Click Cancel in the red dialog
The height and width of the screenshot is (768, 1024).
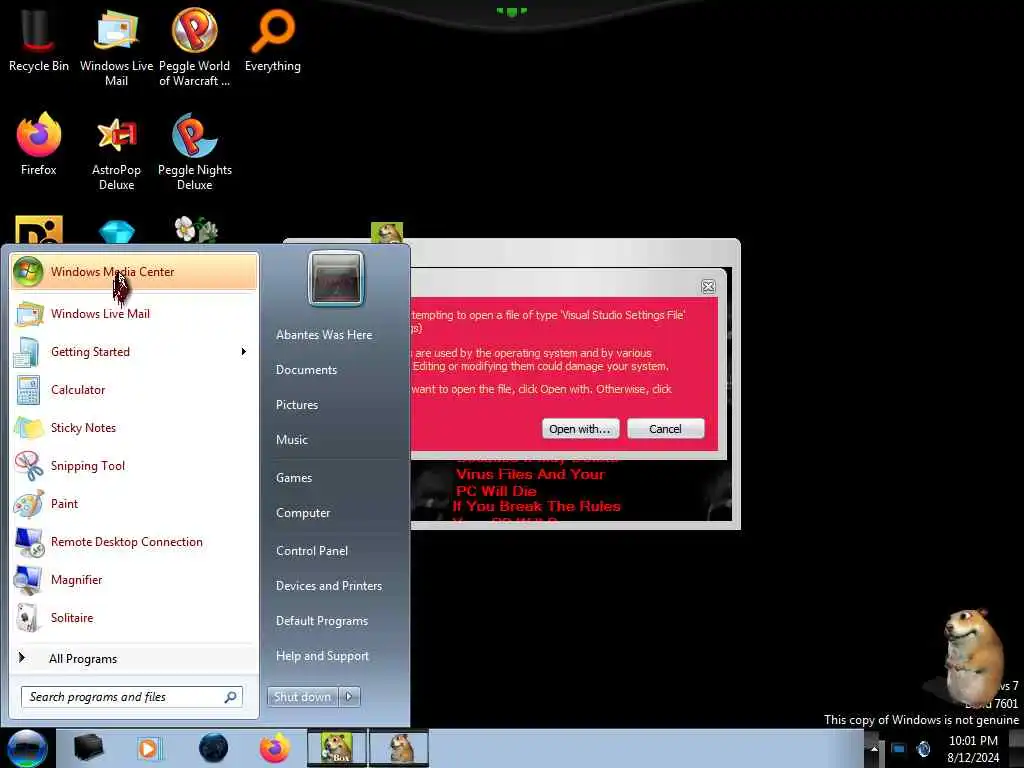pos(665,429)
